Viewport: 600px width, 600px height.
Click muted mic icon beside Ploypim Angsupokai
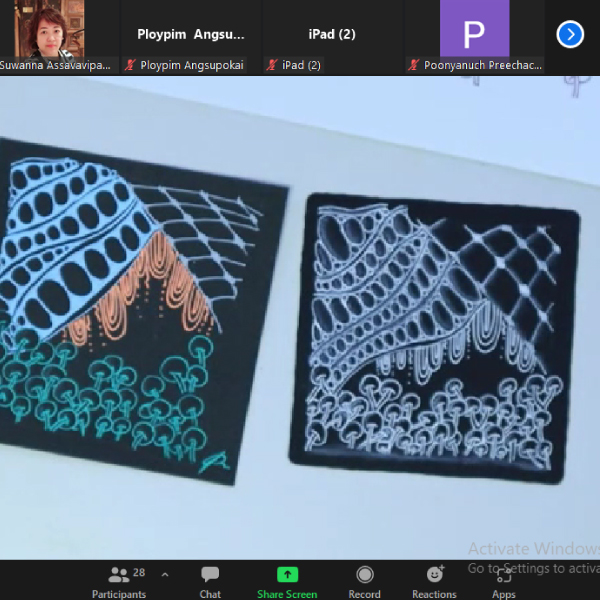[130, 65]
